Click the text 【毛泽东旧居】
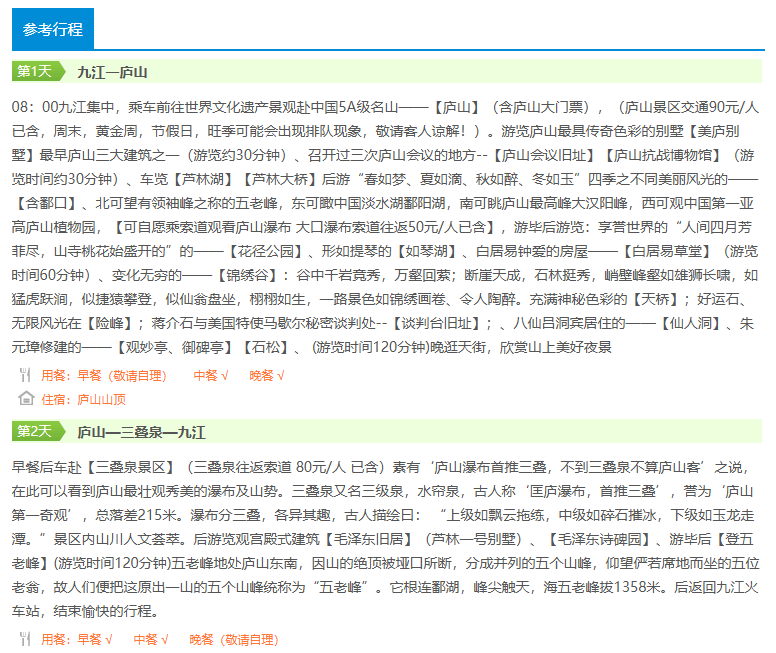Viewport: 776px width, 653px height. [x=369, y=539]
